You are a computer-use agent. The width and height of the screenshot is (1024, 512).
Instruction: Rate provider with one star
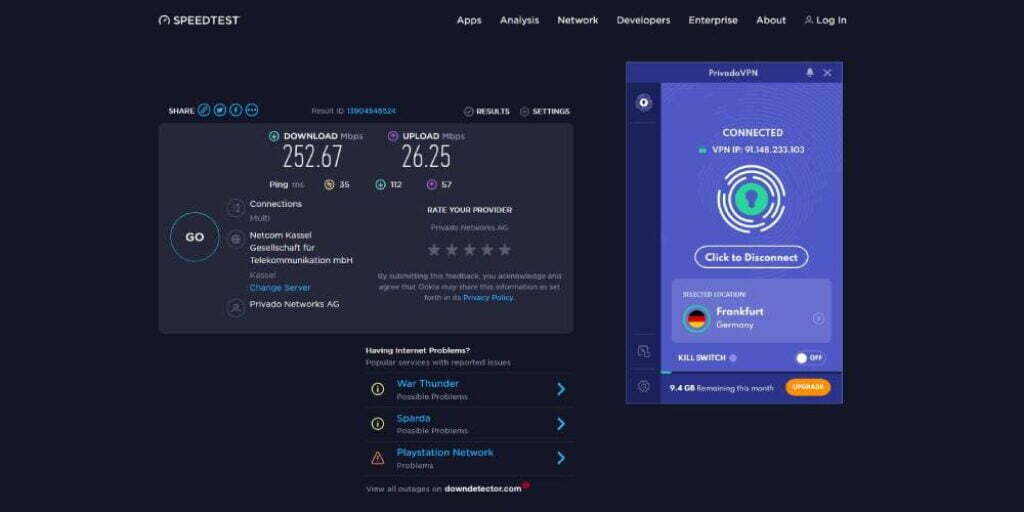(434, 250)
